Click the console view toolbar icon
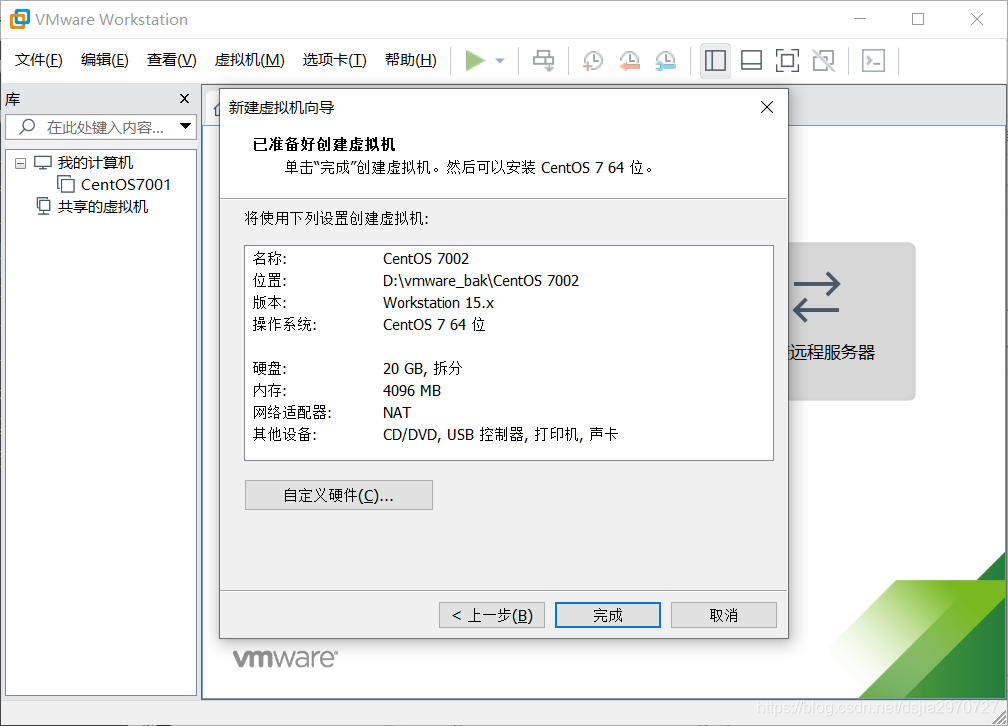Screen dimensions: 1008x726 click(x=873, y=60)
